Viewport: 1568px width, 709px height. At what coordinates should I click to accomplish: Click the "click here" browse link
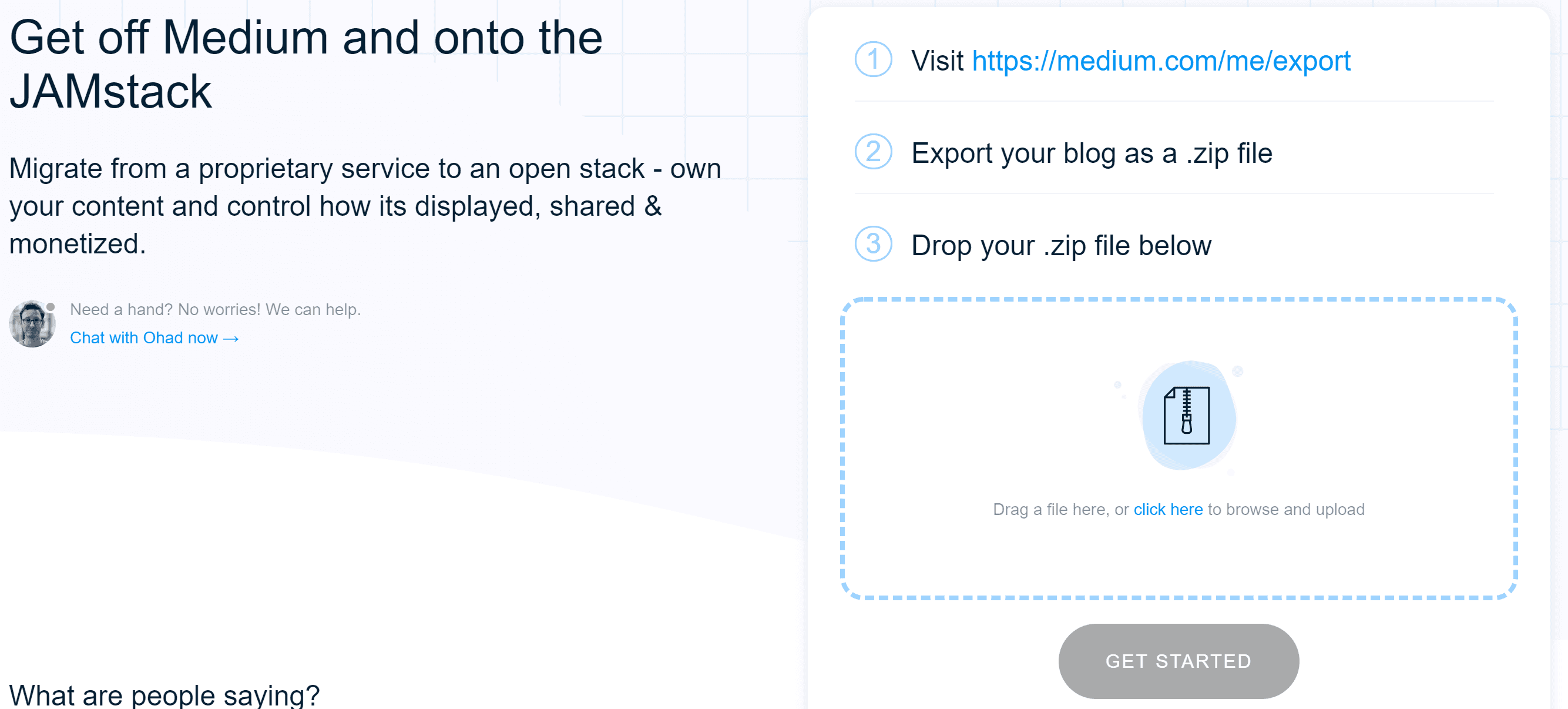pyautogui.click(x=1167, y=509)
